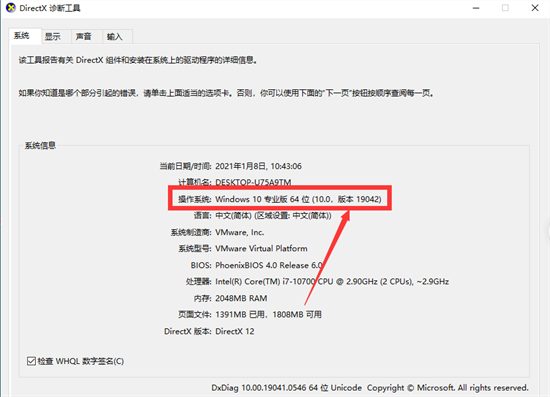Viewport: 550px width, 397px height.
Task: Click the disabled maximize window button
Action: 505,8
